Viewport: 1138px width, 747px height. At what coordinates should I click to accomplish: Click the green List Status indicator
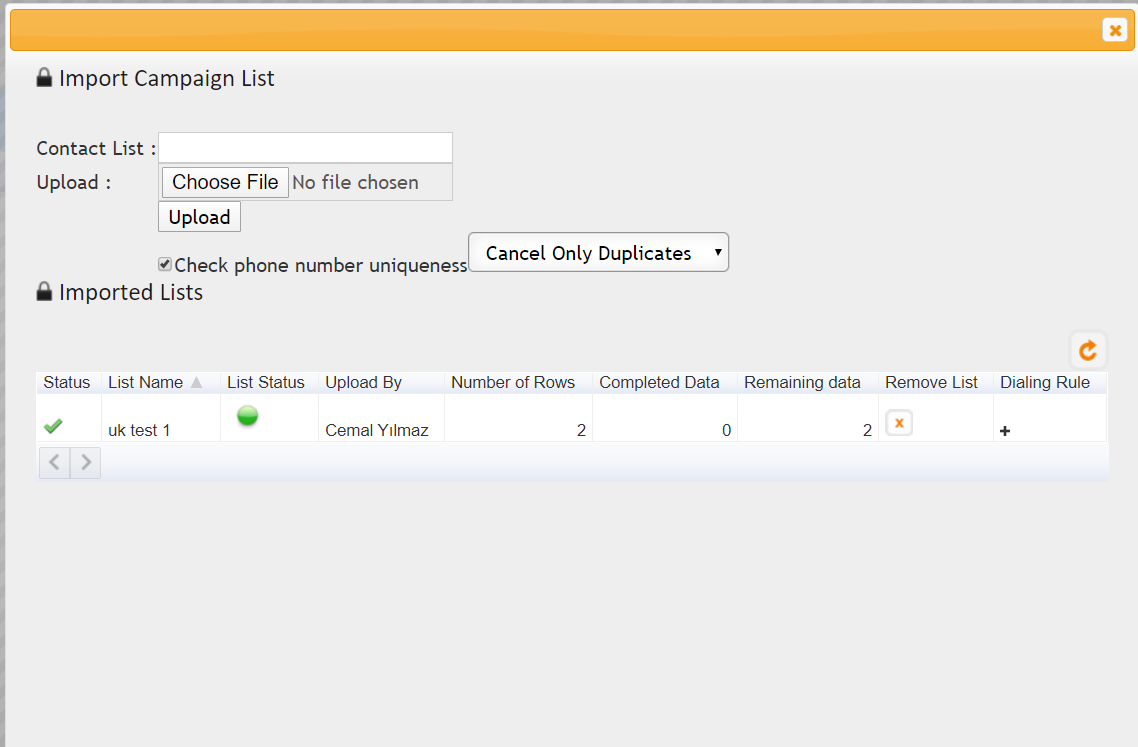point(247,415)
